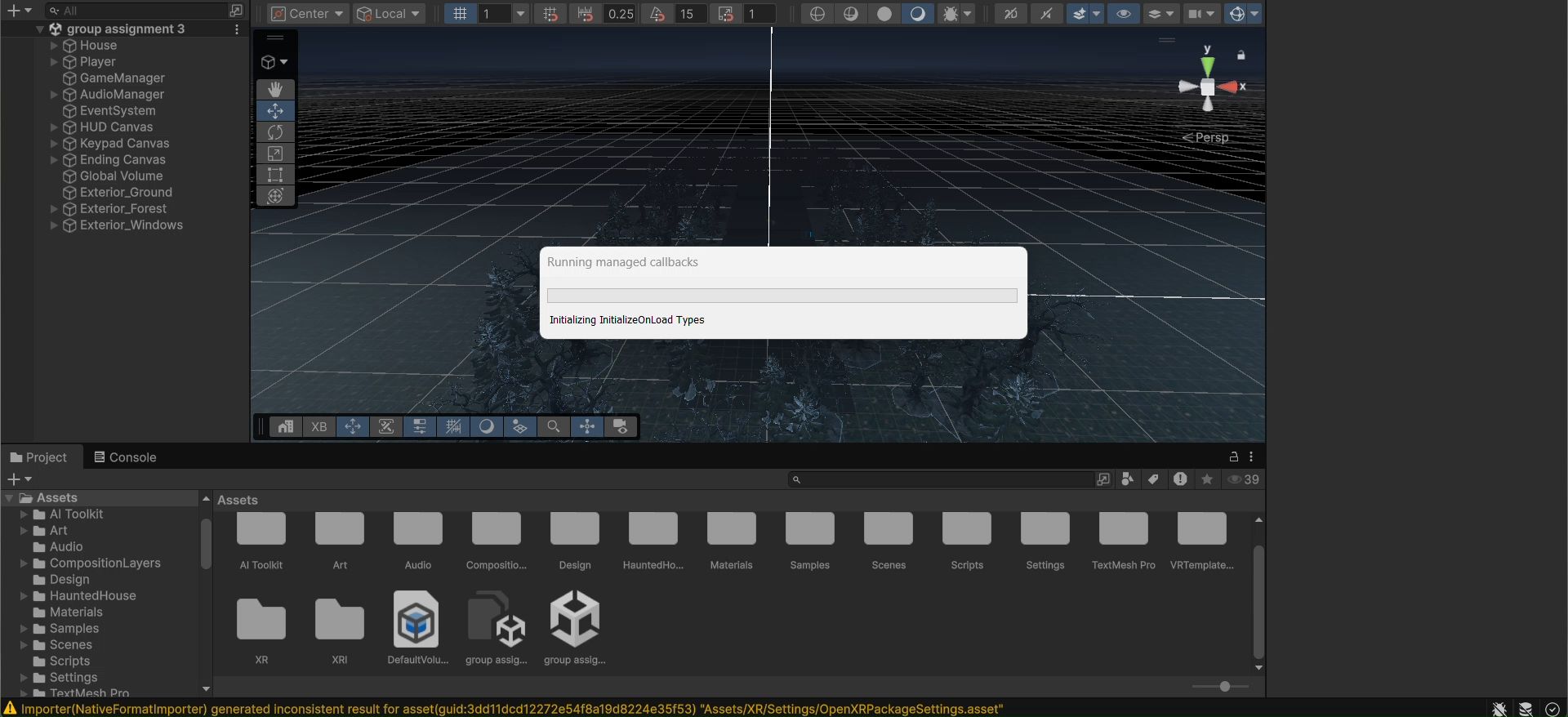Click the debug bug icon in status bar
This screenshot has width=1568, height=717.
[1499, 709]
